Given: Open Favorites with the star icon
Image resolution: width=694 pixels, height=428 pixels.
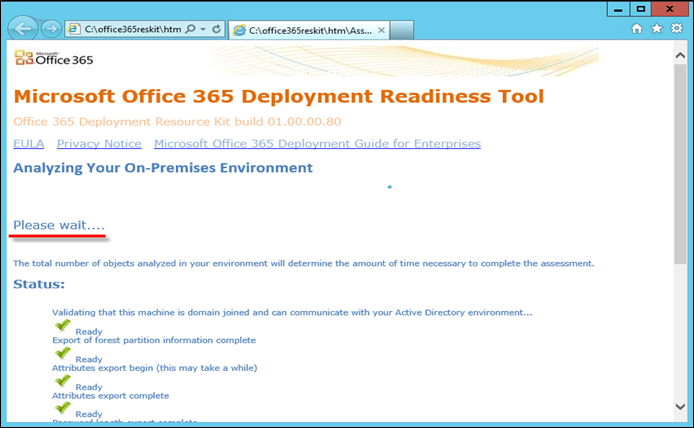Looking at the screenshot, I should click(656, 29).
